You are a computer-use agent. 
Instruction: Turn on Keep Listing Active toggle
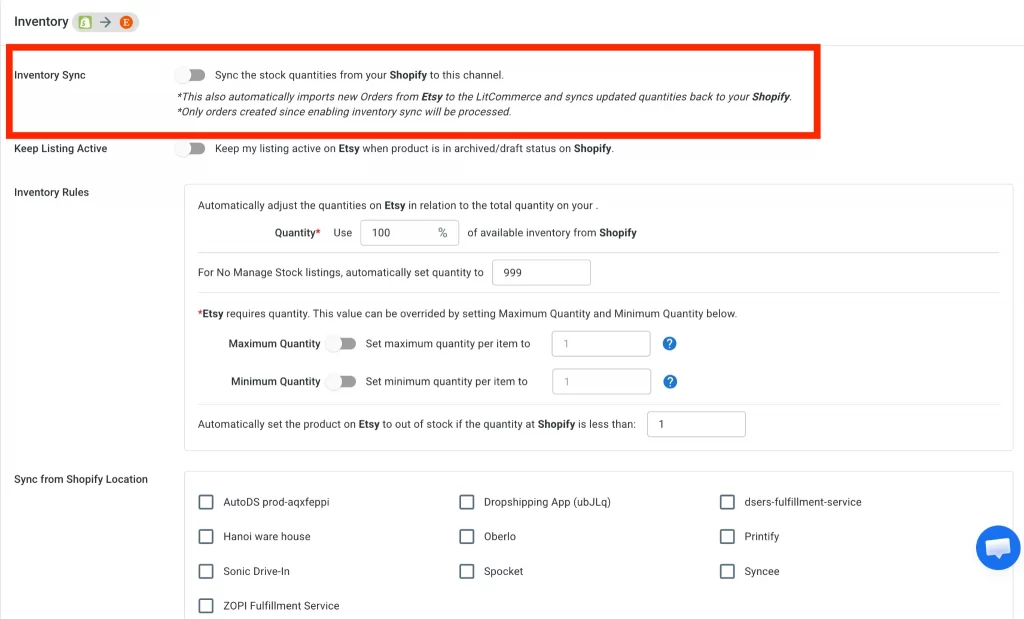click(x=191, y=148)
